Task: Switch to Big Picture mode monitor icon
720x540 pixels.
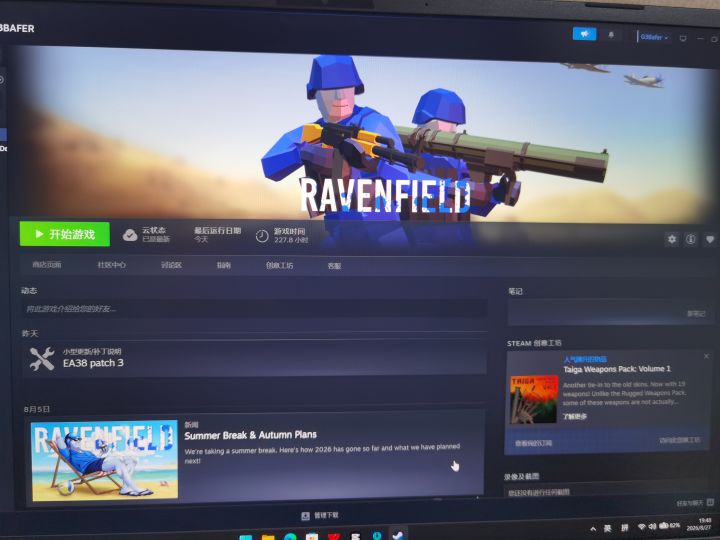Action: (683, 39)
